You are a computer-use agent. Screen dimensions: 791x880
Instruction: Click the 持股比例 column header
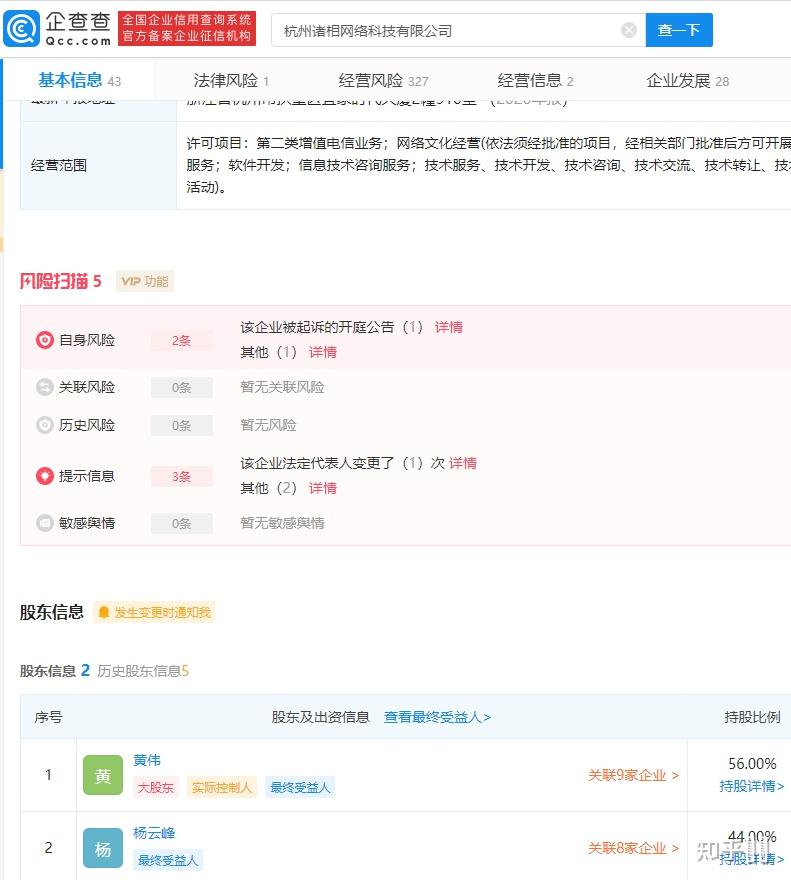[x=752, y=717]
